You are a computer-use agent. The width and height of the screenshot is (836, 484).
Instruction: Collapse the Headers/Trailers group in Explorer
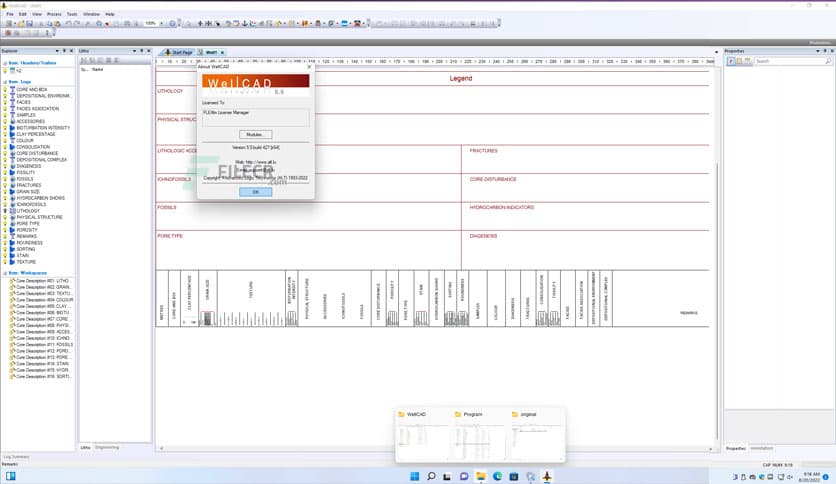point(5,63)
